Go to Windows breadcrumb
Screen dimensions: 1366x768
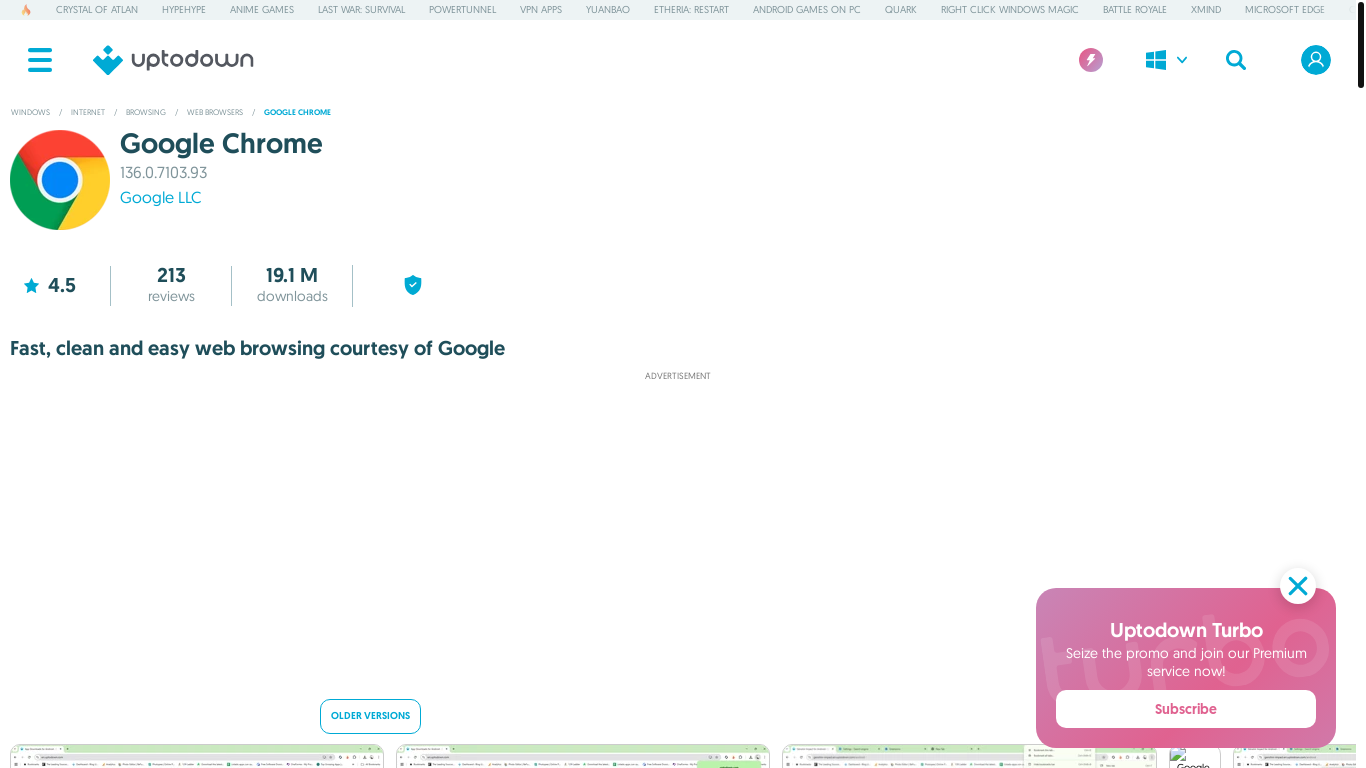(30, 113)
